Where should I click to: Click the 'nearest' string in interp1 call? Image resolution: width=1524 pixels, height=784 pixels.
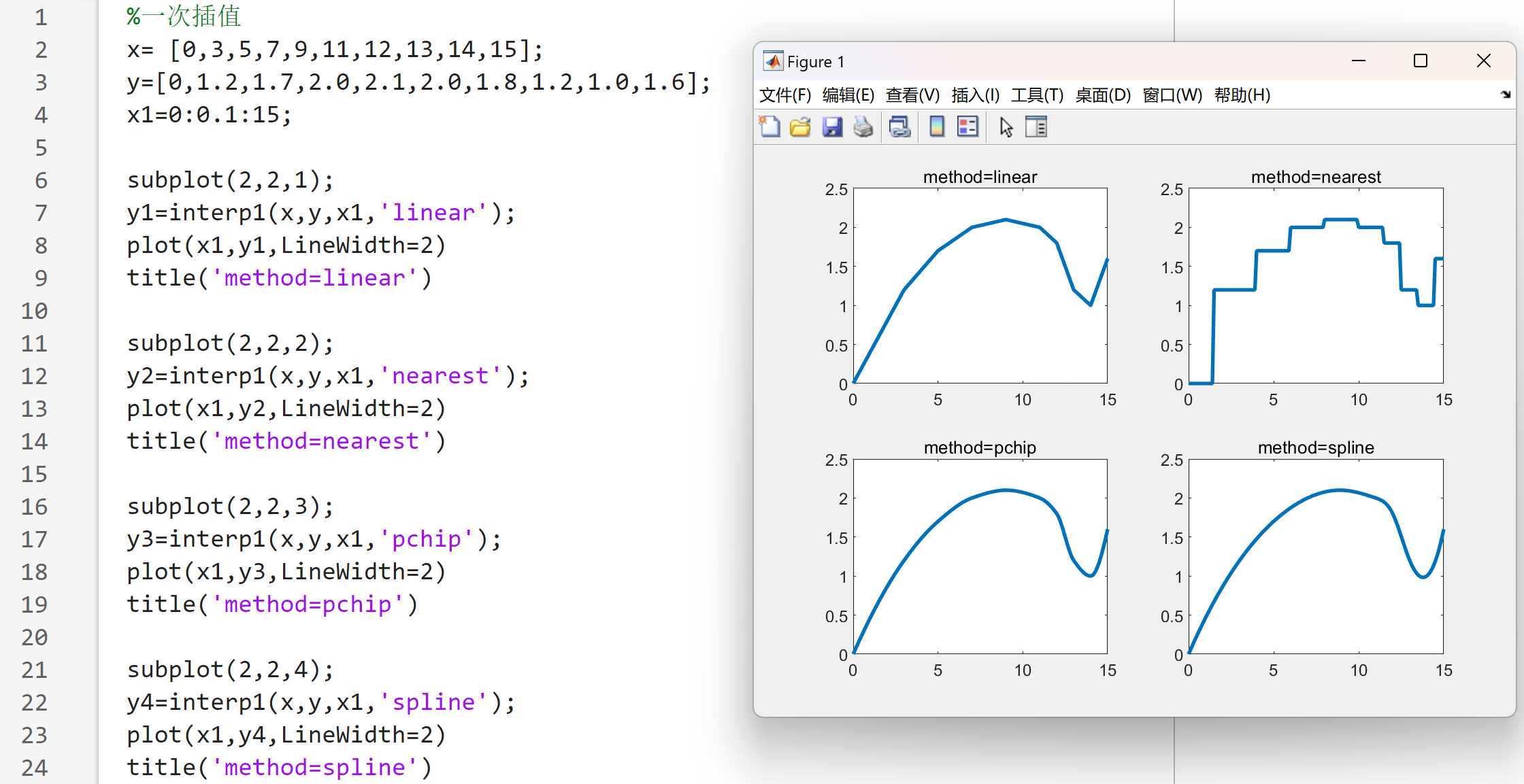pos(440,376)
